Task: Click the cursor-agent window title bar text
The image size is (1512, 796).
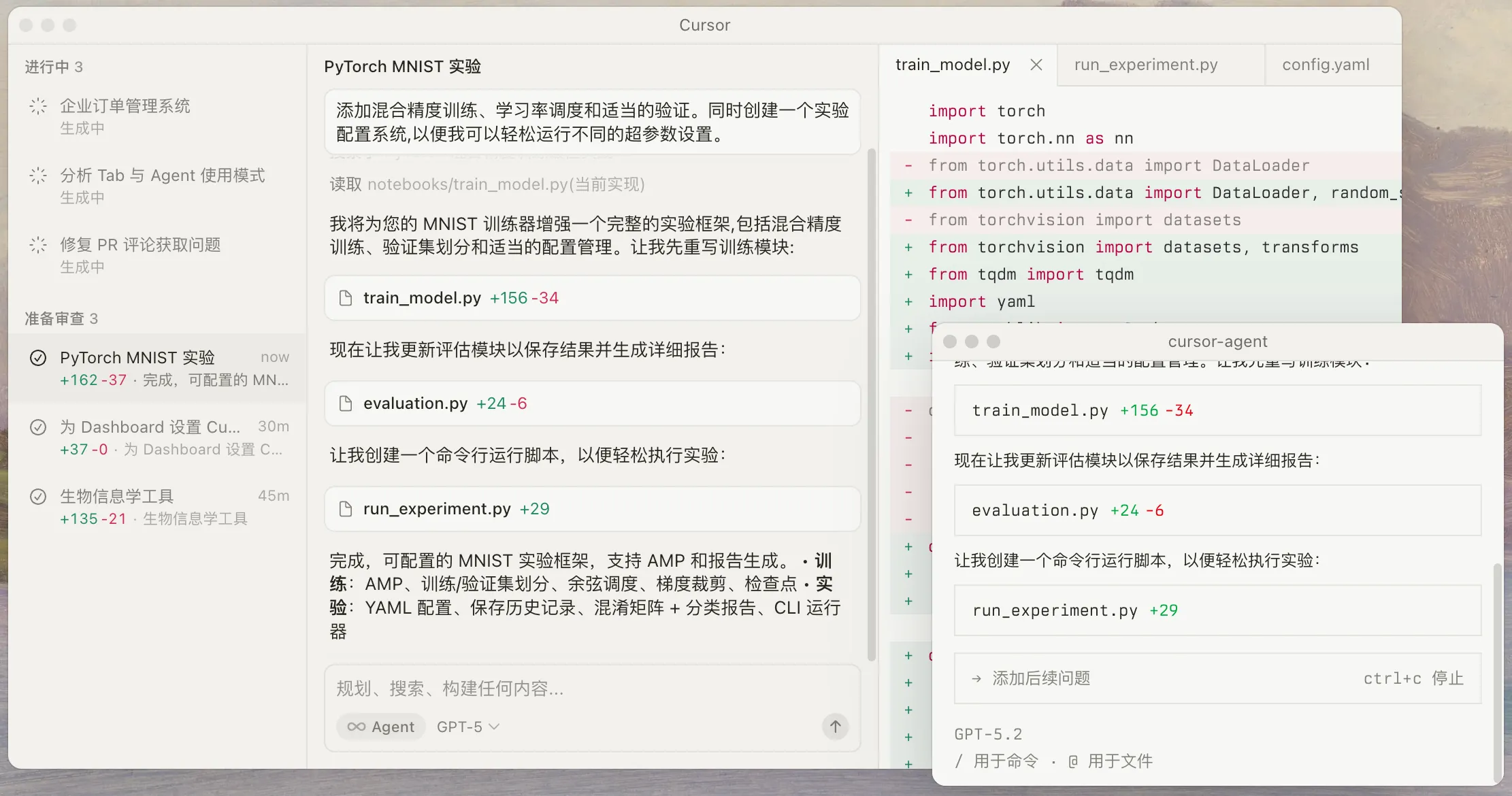Action: click(x=1218, y=342)
